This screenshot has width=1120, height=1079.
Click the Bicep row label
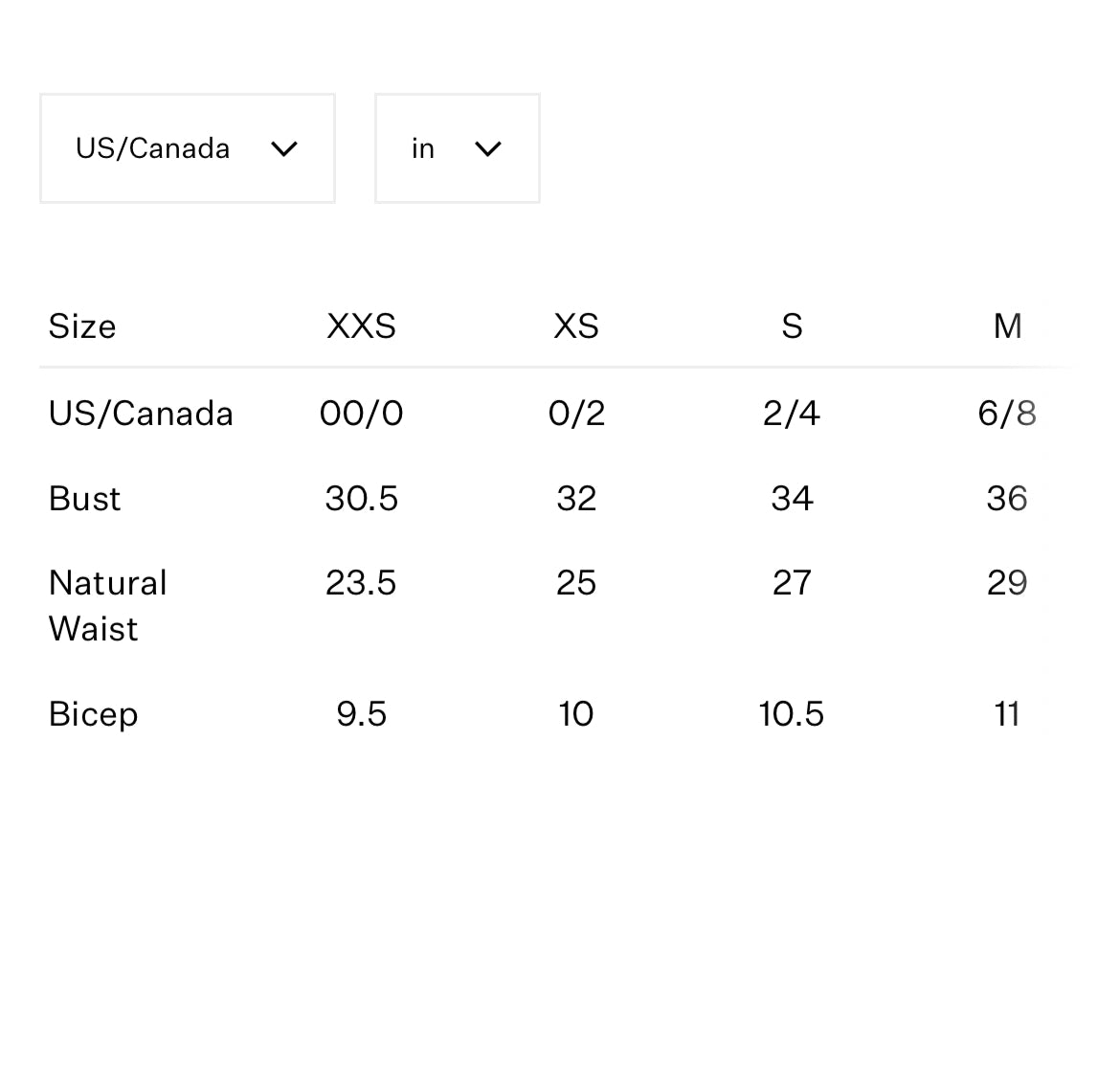click(x=94, y=714)
